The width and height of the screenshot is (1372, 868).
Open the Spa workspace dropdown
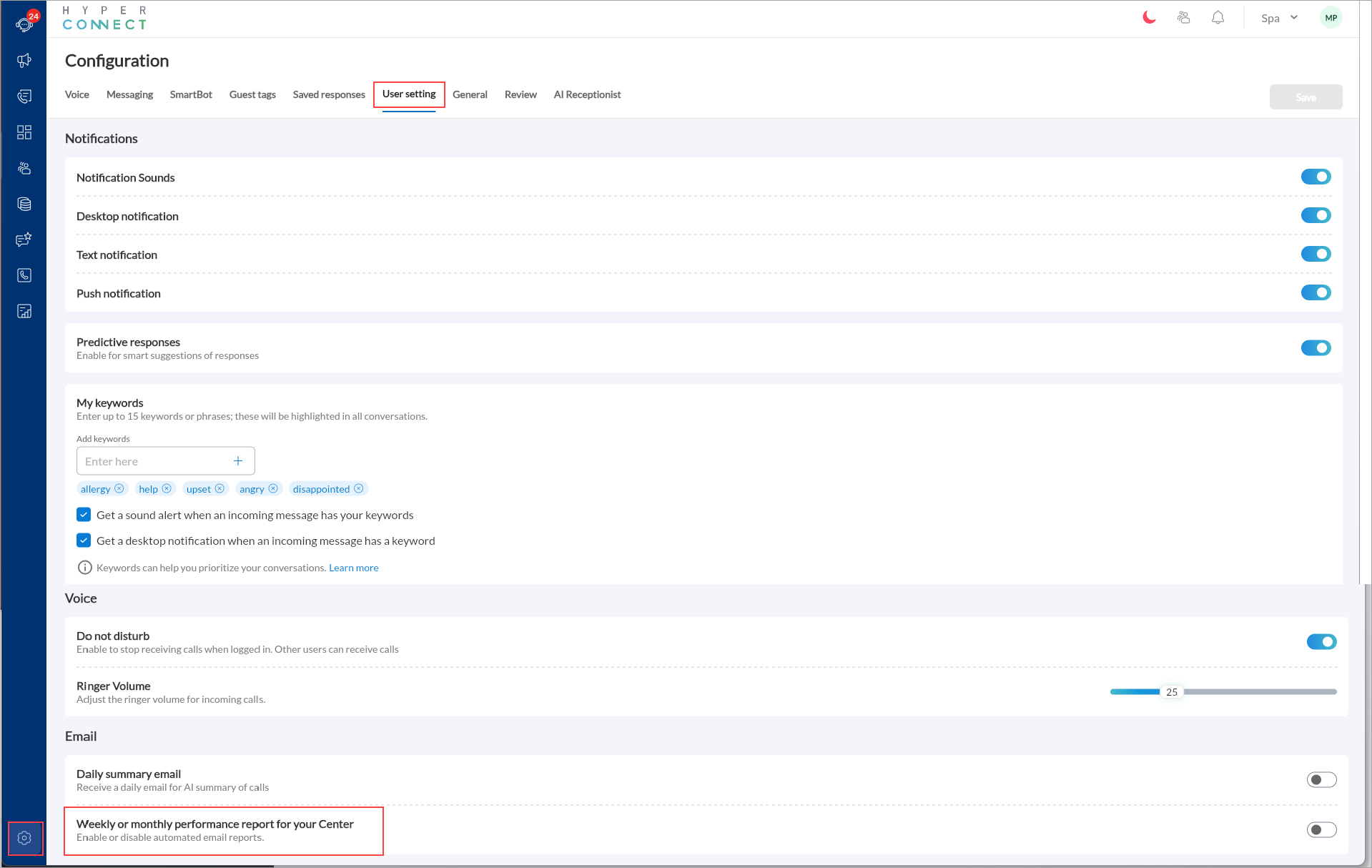[1279, 17]
